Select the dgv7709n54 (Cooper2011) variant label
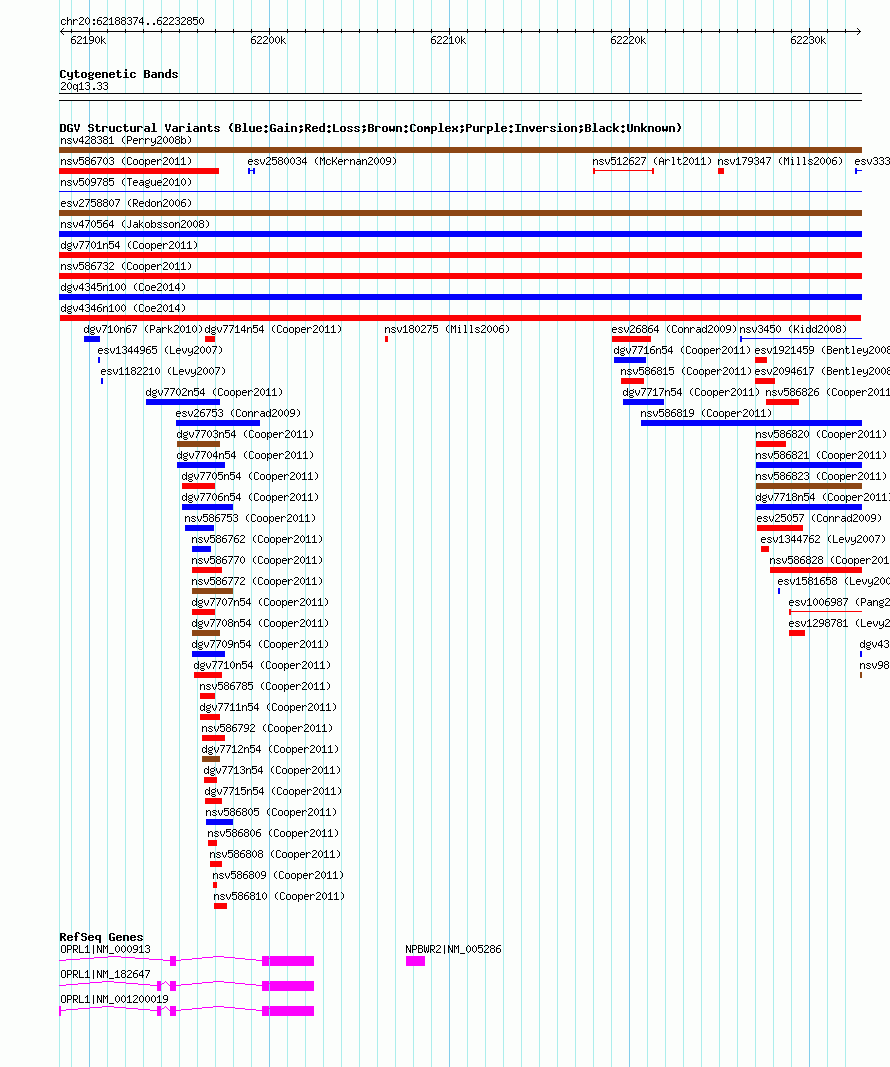890x1067 pixels. 260,645
